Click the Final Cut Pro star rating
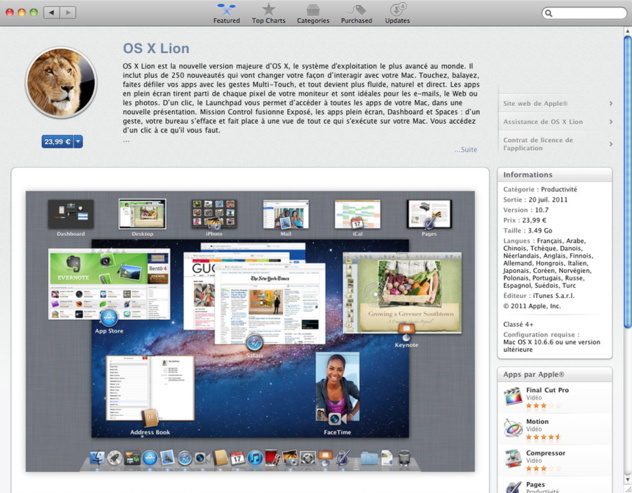 pos(543,406)
